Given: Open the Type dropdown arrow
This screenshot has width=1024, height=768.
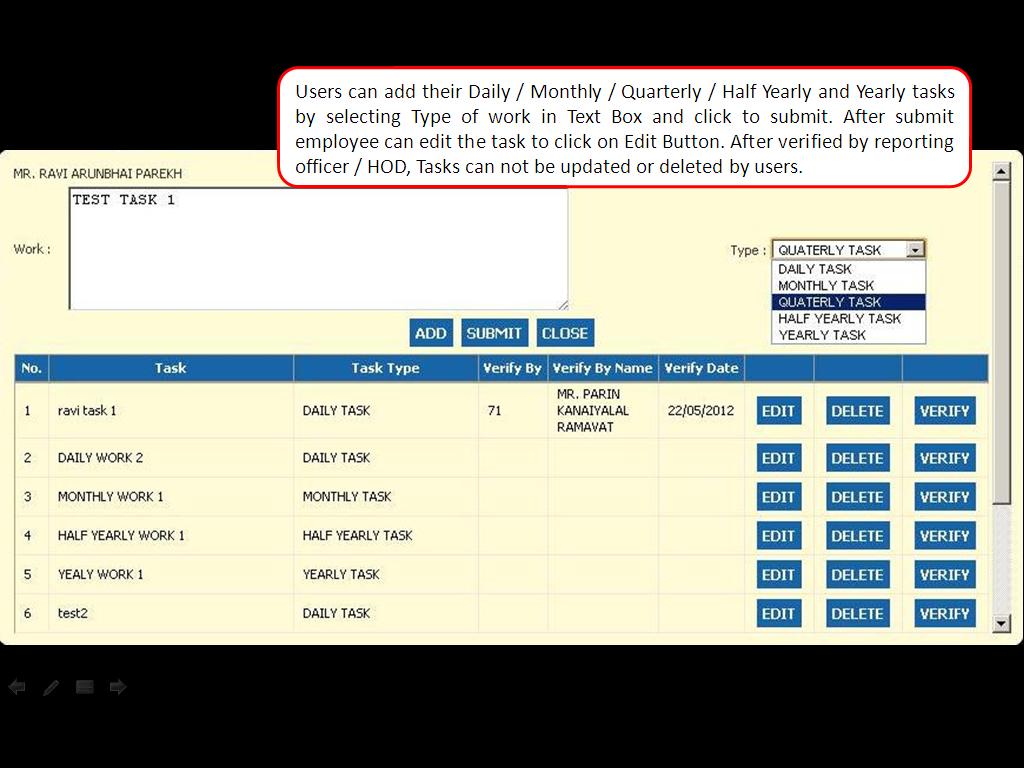Looking at the screenshot, I should (916, 250).
